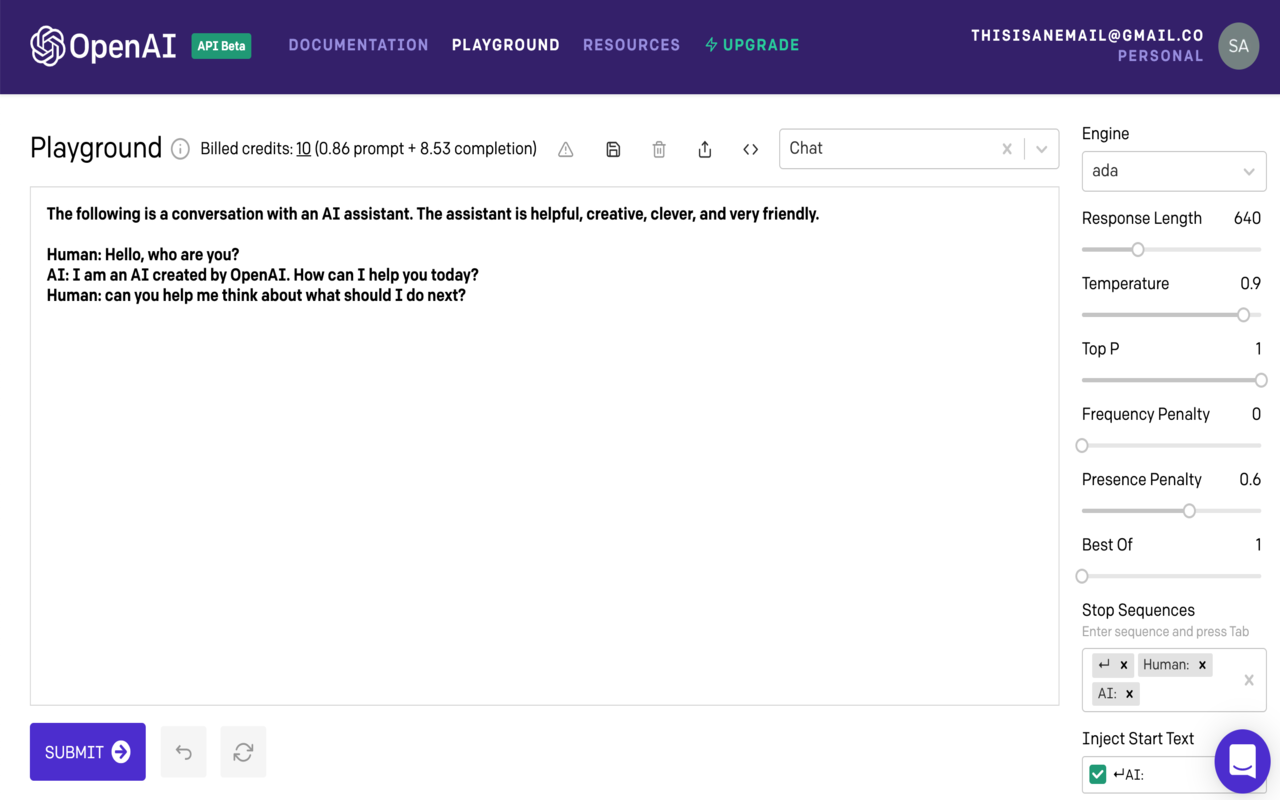The width and height of the screenshot is (1280, 800).
Task: Remove the AI: stop sequence
Action: click(x=1129, y=694)
